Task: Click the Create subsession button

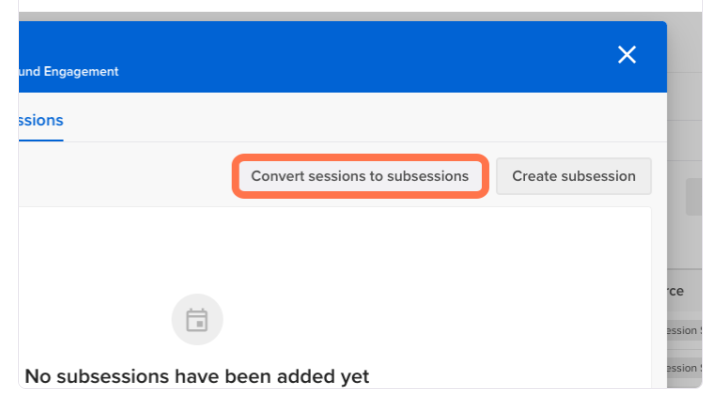Action: tap(573, 176)
